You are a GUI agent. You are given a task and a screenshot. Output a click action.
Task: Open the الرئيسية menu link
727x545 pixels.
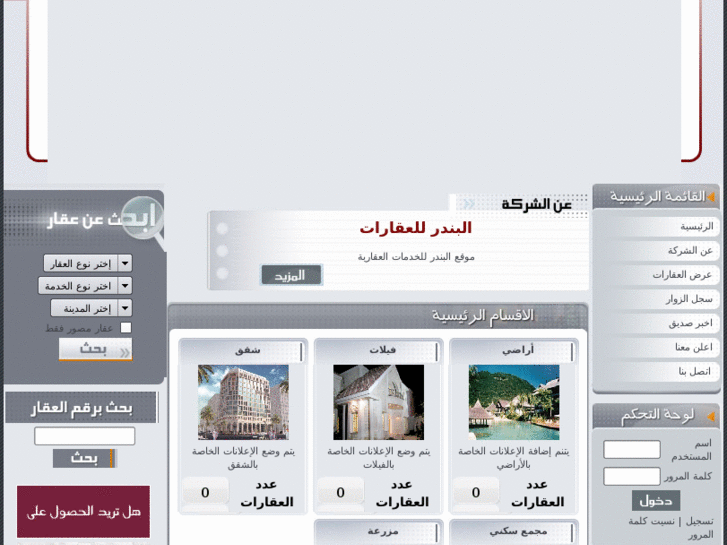point(696,226)
